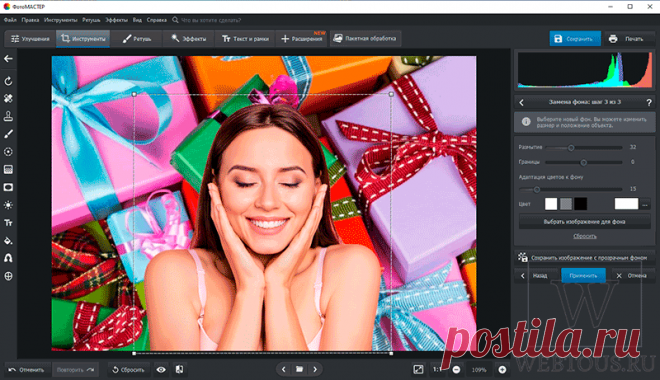Screen dimensions: 660x380
Task: Click the search magnifier in the menu bar
Action: pos(175,20)
